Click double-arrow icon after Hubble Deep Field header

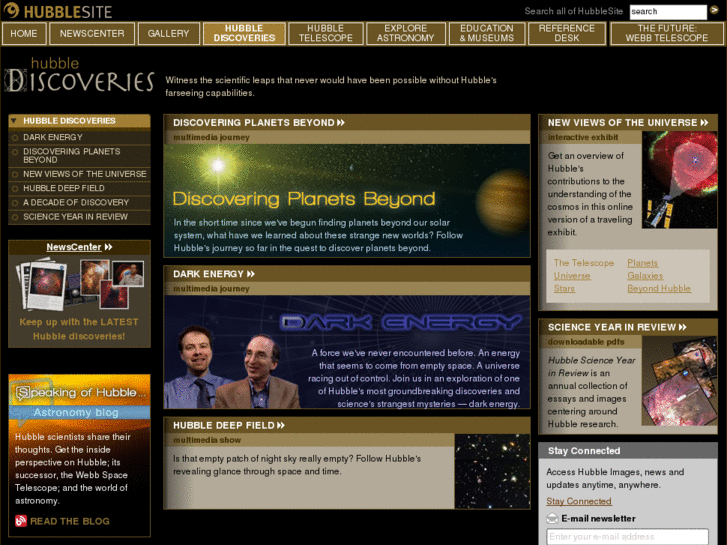(x=281, y=425)
